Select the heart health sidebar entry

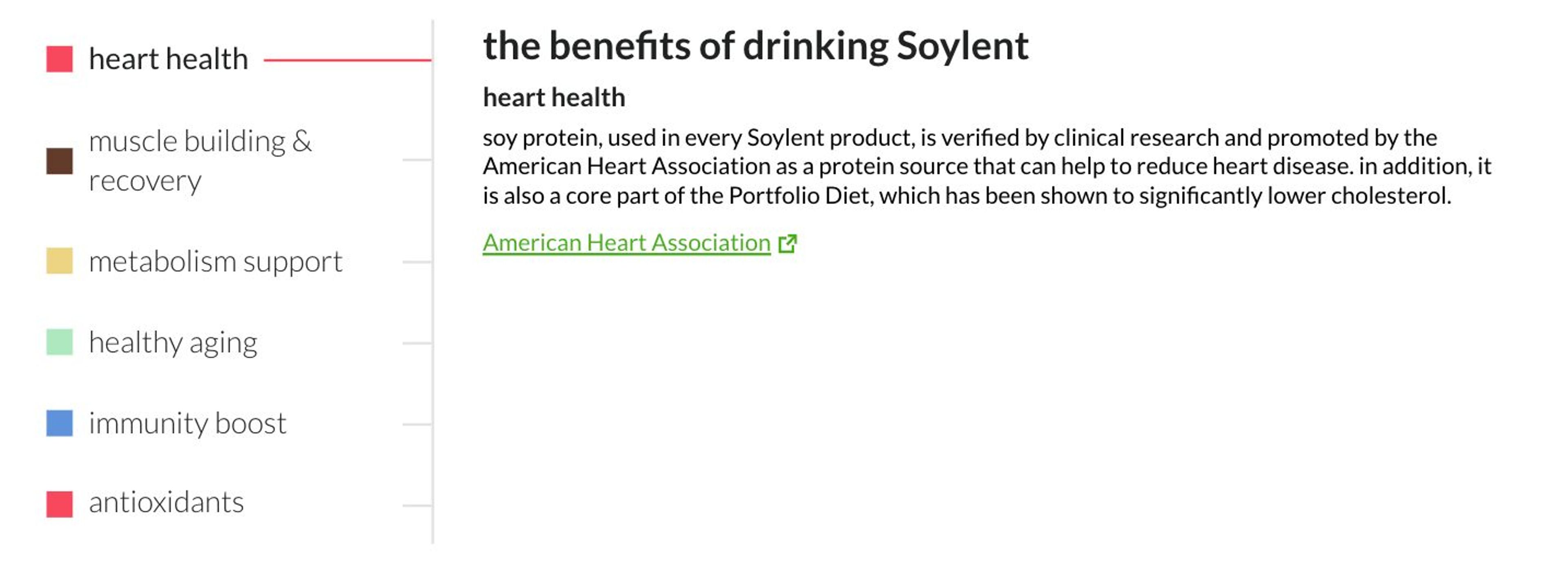[x=169, y=58]
